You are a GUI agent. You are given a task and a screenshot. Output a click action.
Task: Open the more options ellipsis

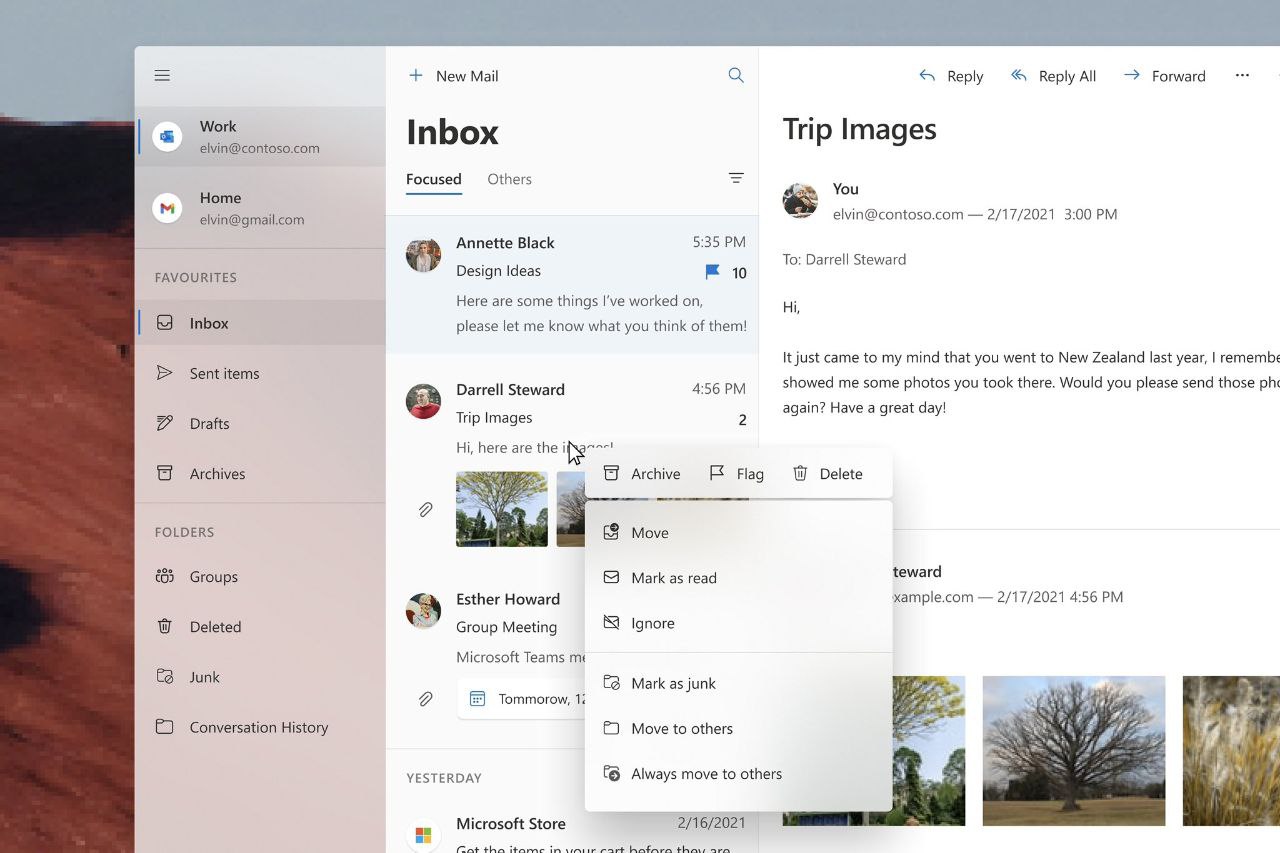(x=1242, y=76)
